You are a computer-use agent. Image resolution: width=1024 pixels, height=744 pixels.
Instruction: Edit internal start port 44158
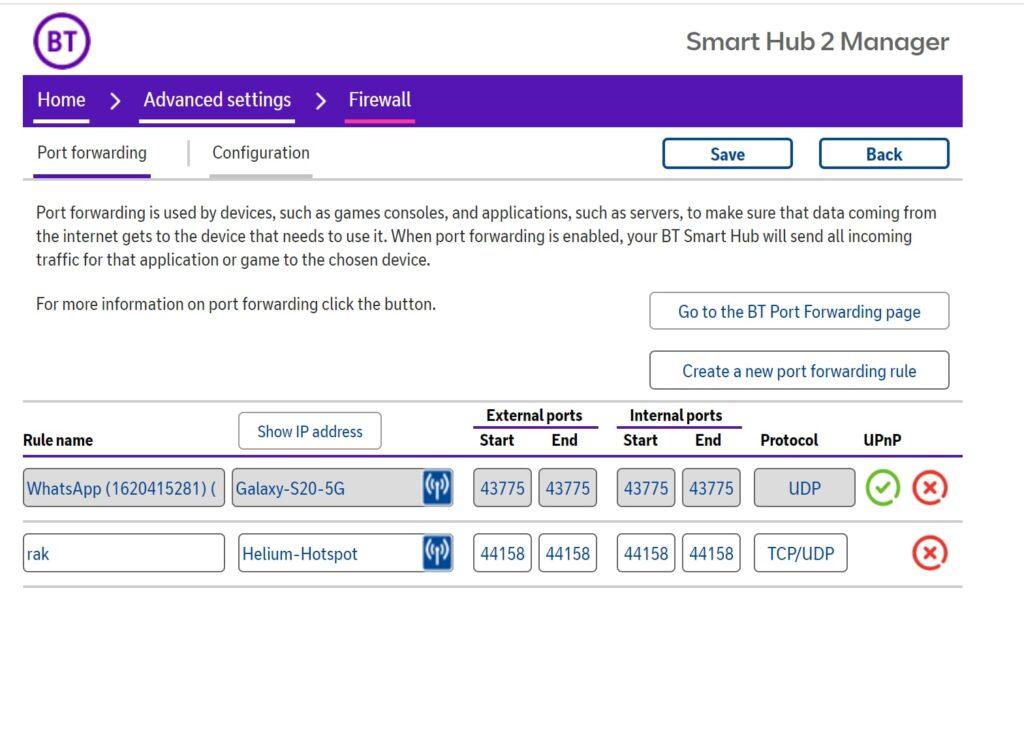(646, 553)
